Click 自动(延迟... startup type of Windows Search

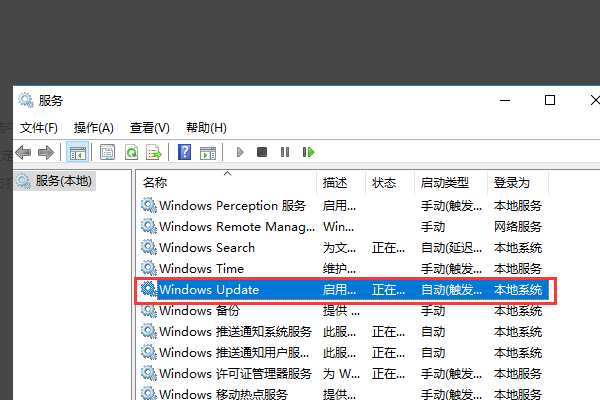pyautogui.click(x=452, y=248)
